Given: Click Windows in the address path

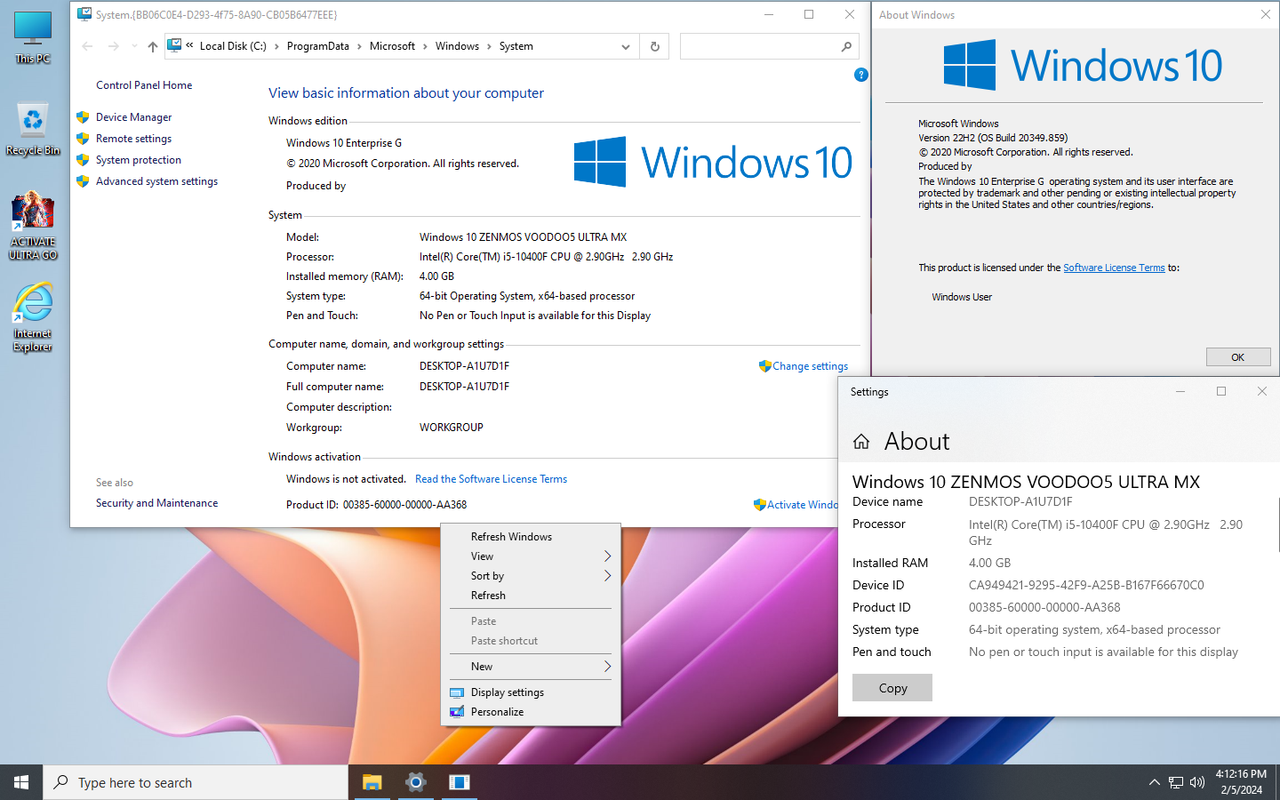Looking at the screenshot, I should [457, 46].
